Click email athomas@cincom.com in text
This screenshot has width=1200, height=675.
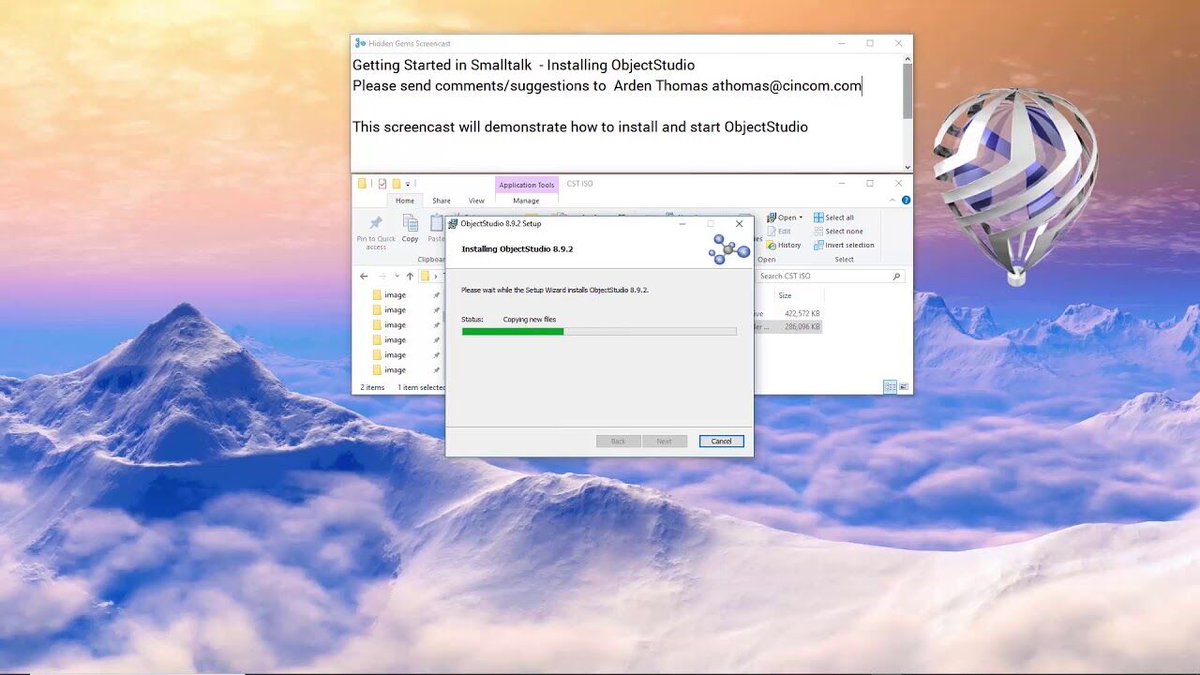(786, 86)
